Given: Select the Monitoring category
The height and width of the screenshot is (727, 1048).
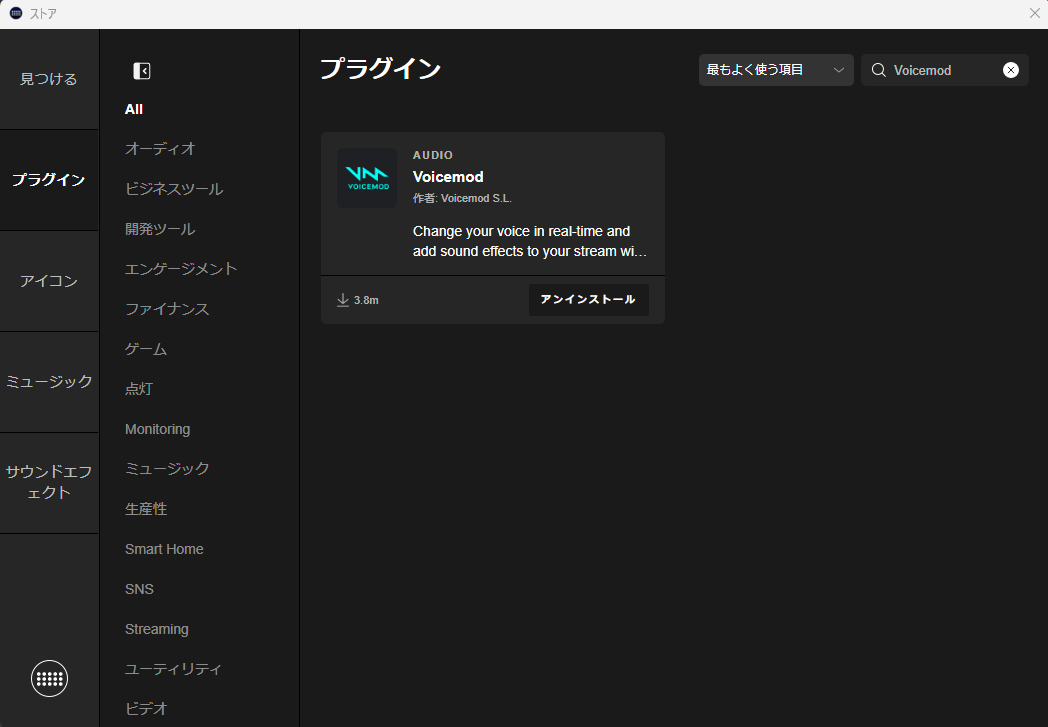Looking at the screenshot, I should pyautogui.click(x=158, y=429).
